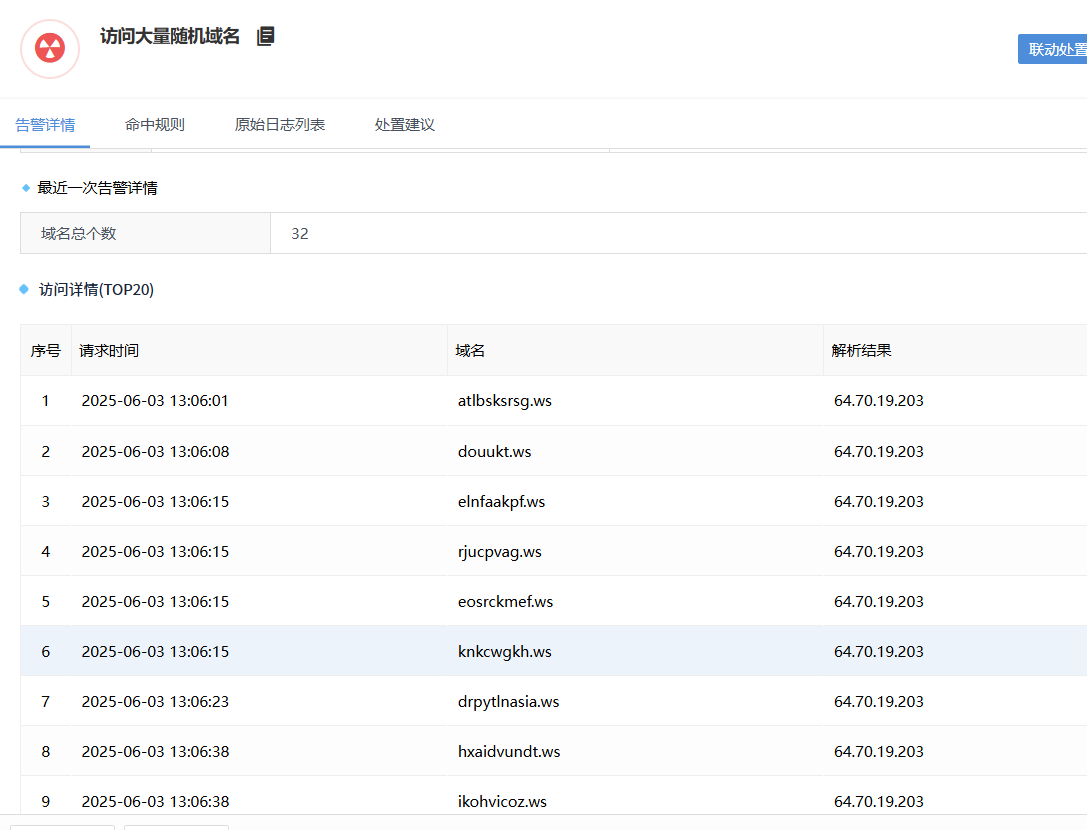This screenshot has width=1087, height=830.
Task: Click diamond bullet beside 最近一次告警详情
Action: point(25,187)
